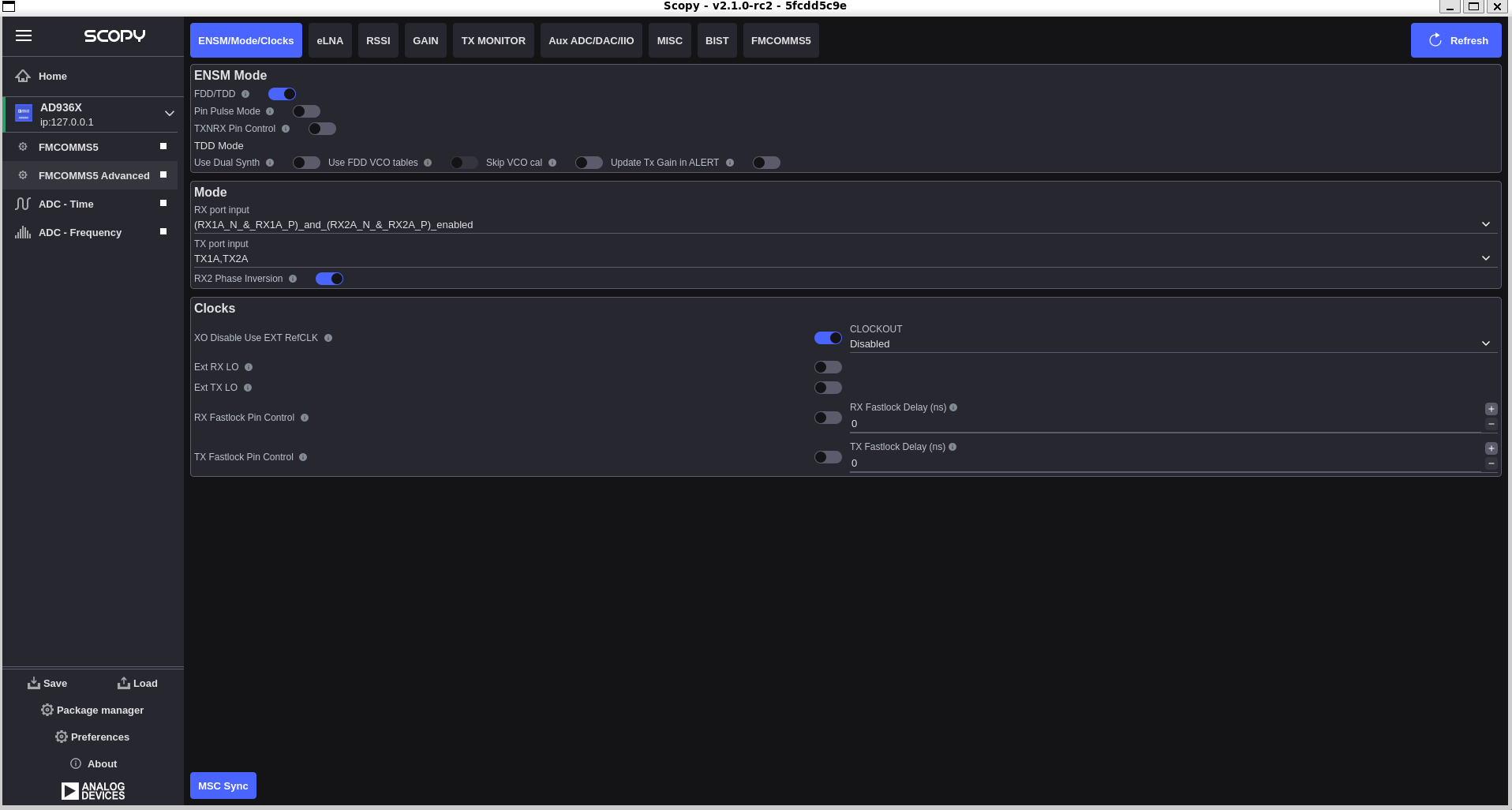Click the FMCOMMS5 Advanced gear icon
1512x810 pixels.
[23, 175]
